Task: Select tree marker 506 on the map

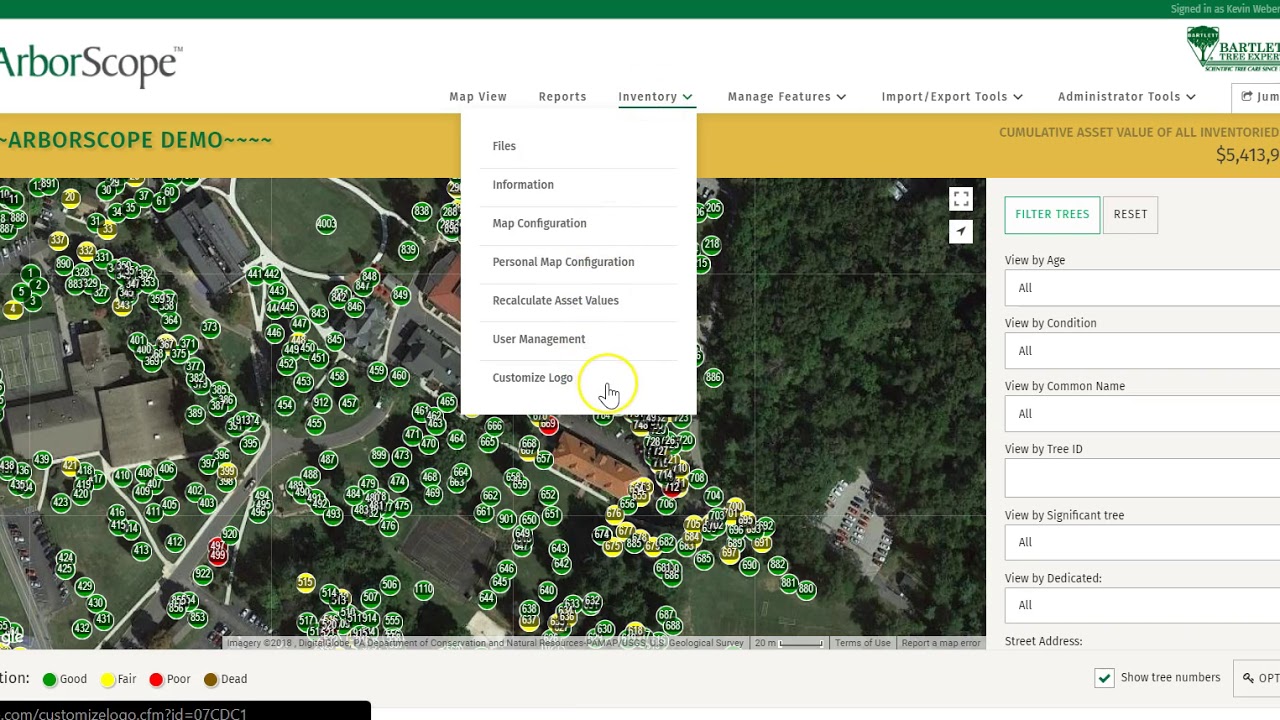Action: (390, 585)
